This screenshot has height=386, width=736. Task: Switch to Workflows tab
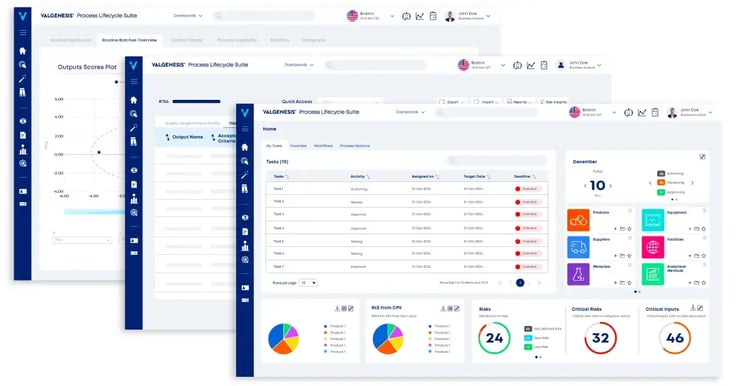pyautogui.click(x=323, y=146)
